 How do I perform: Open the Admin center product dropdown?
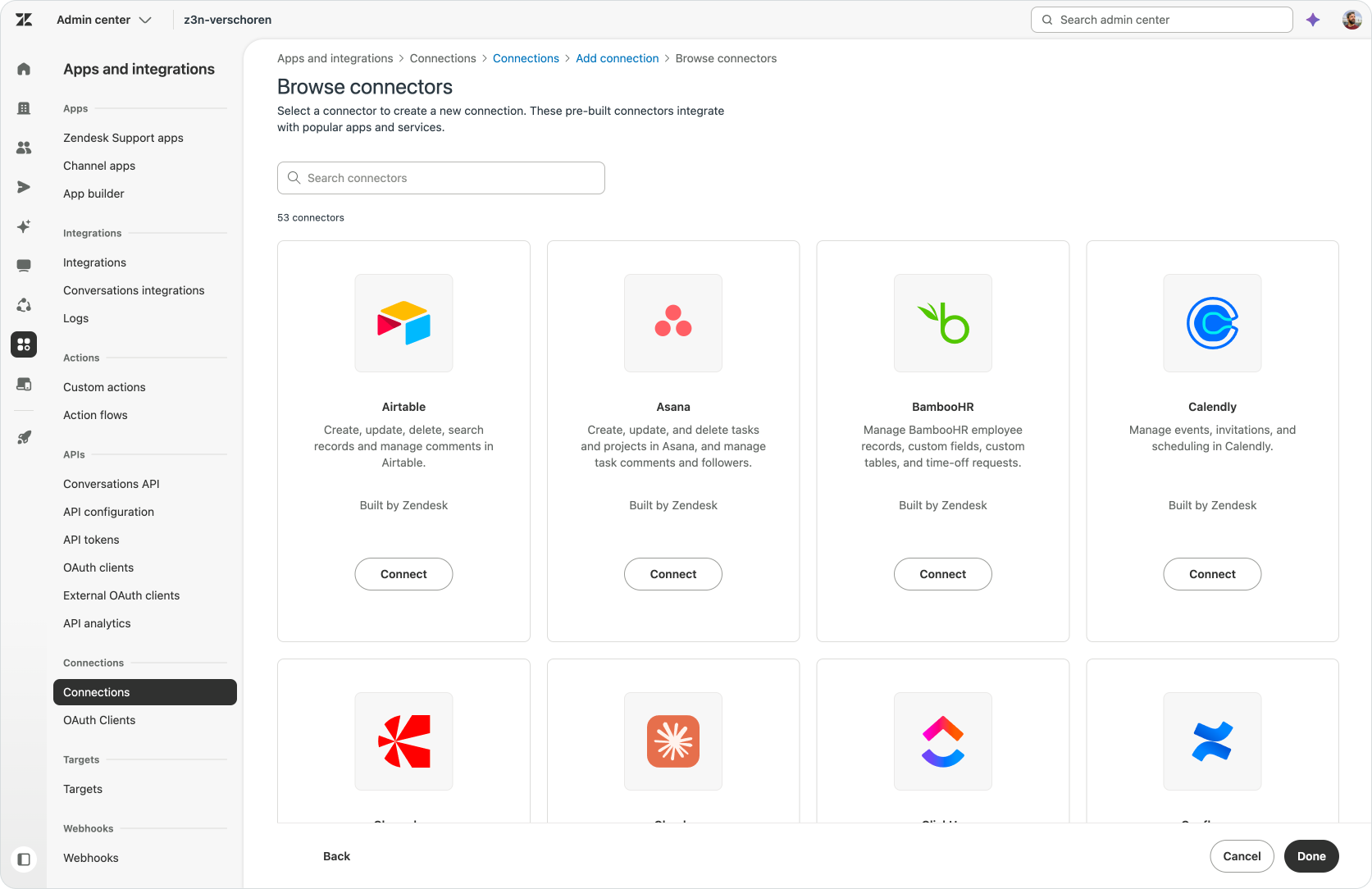tap(104, 20)
